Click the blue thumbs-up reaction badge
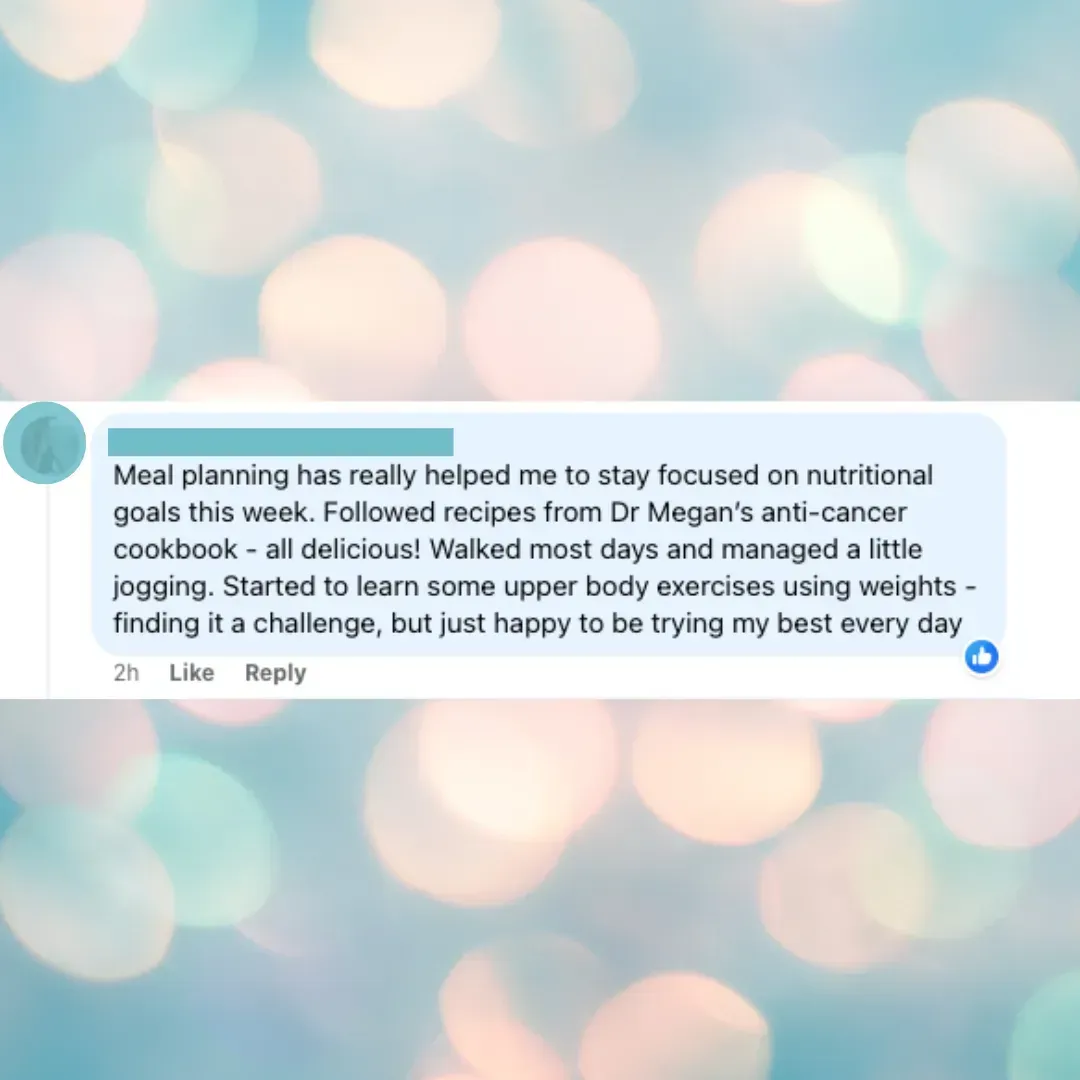1080x1080 pixels. point(982,656)
